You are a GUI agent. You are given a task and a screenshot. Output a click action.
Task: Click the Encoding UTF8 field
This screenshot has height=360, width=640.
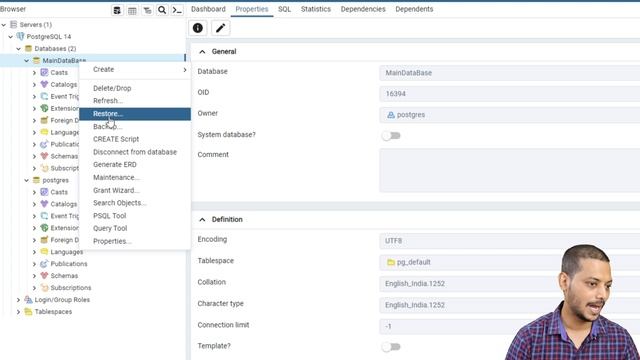(509, 241)
